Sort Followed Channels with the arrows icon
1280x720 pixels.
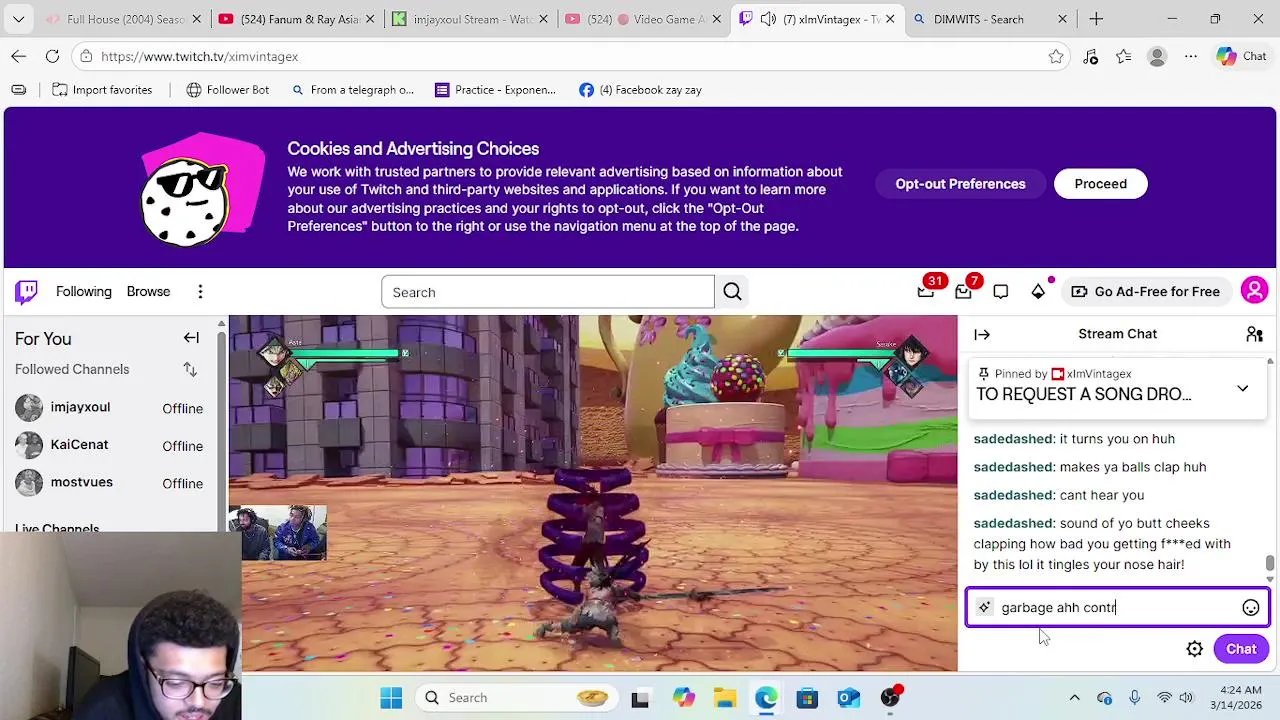[190, 370]
